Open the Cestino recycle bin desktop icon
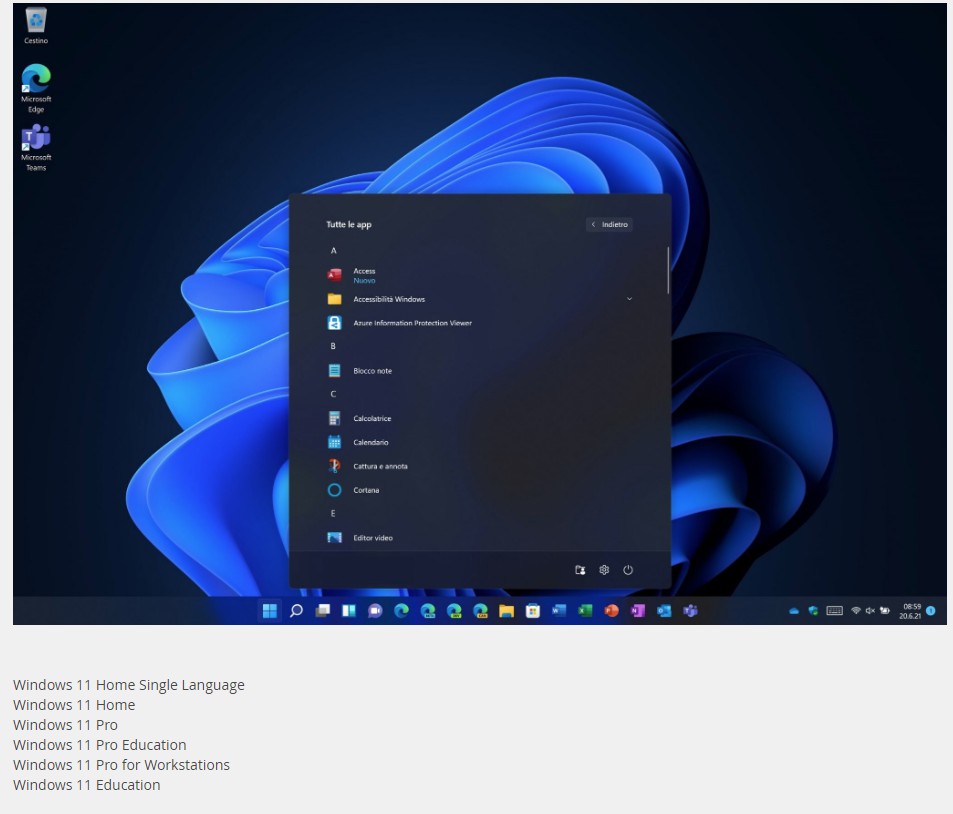Screen dimensions: 953x814 [x=36, y=26]
